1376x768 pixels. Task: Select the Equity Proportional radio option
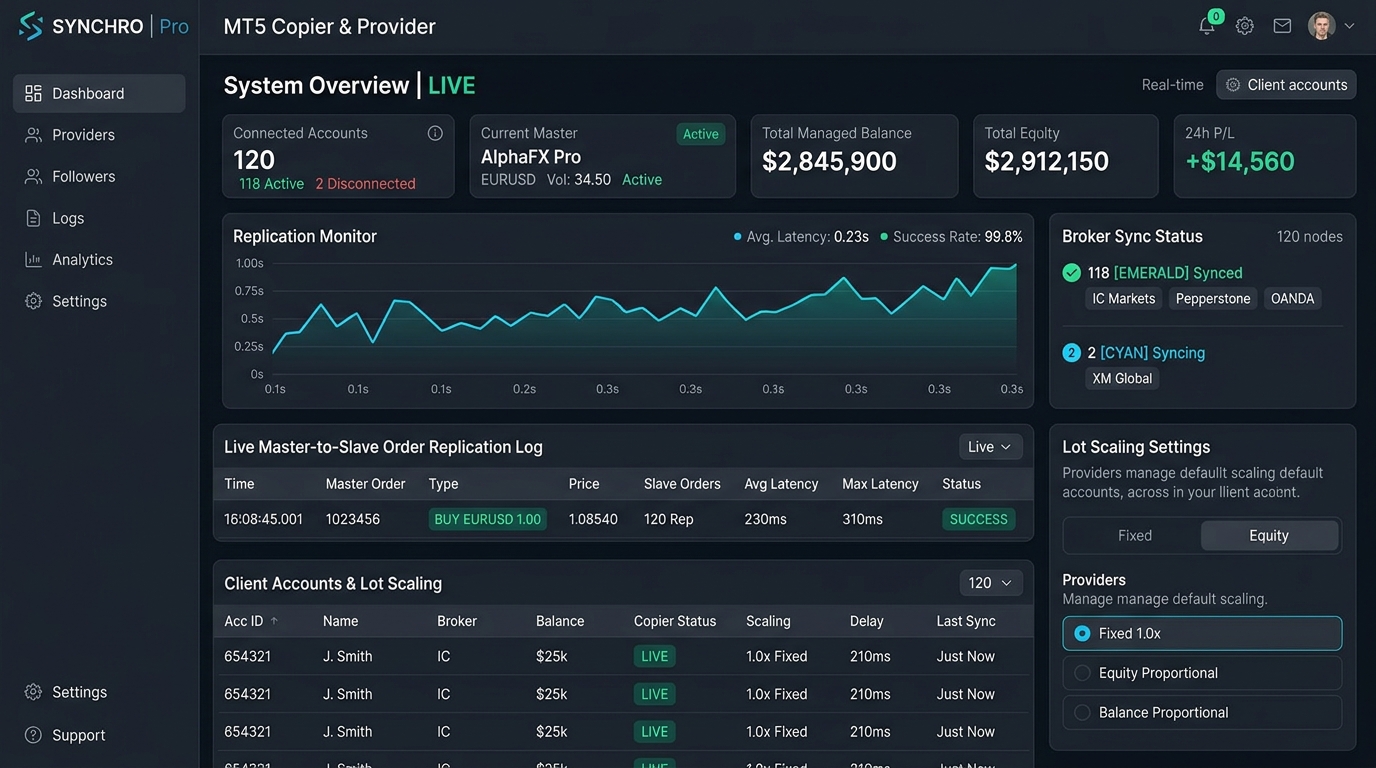(1202, 673)
